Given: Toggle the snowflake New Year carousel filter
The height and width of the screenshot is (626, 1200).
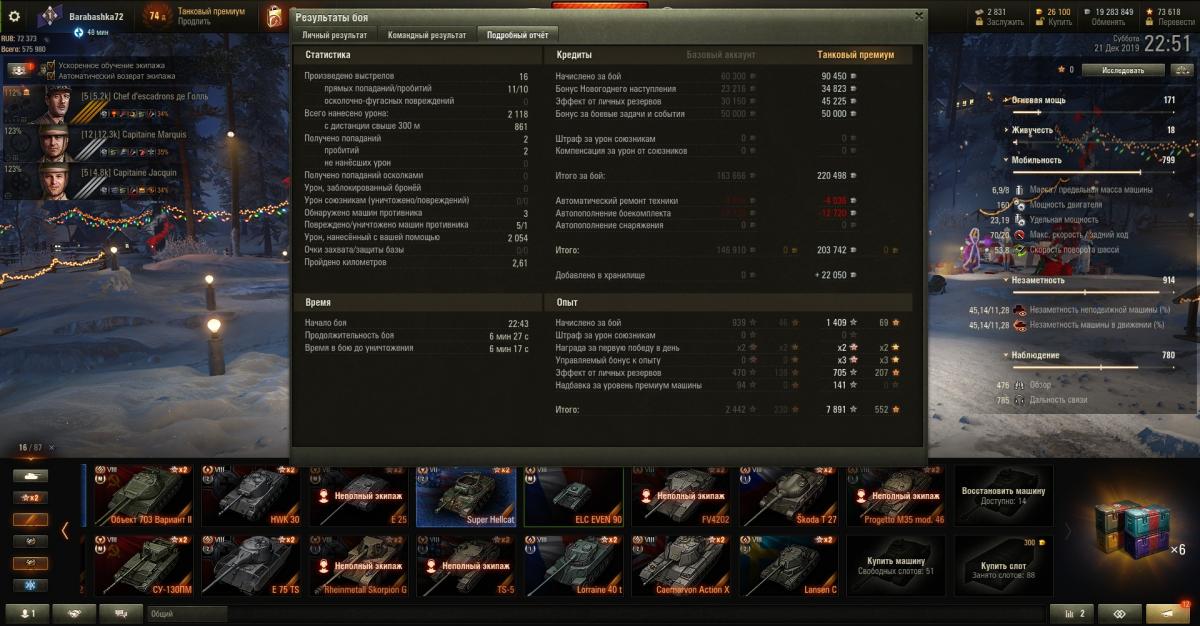Looking at the screenshot, I should click(x=30, y=585).
